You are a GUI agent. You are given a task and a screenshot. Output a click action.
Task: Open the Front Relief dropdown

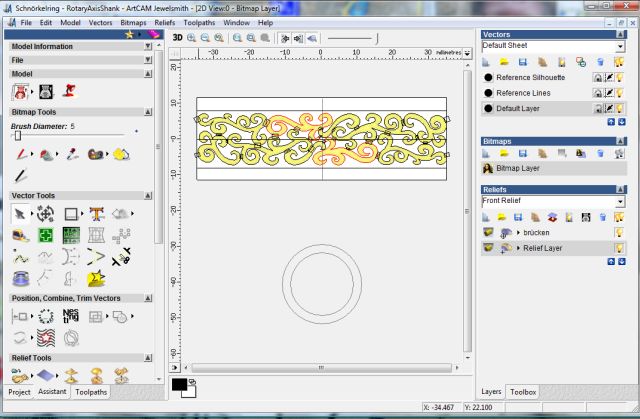pyautogui.click(x=621, y=201)
